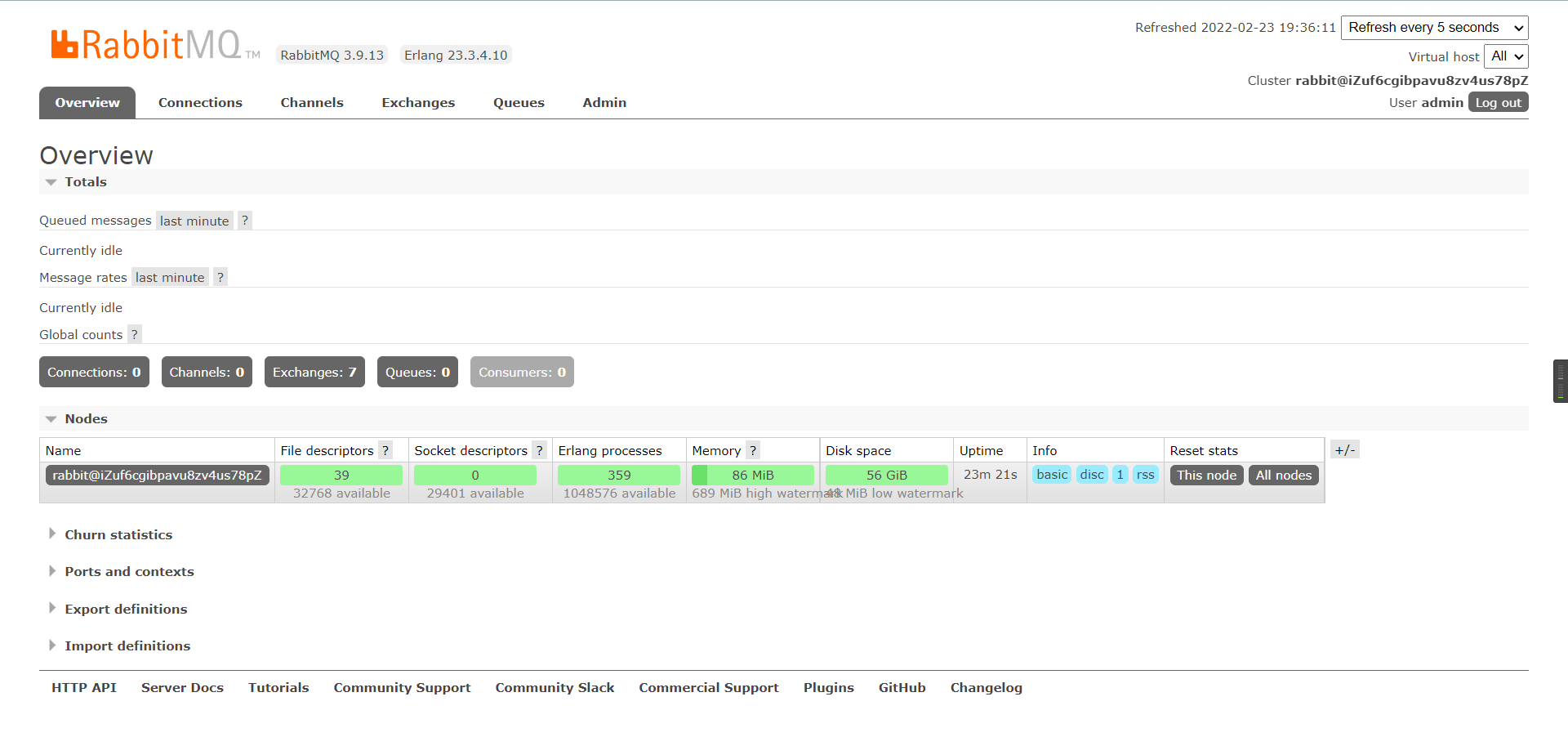The height and width of the screenshot is (737, 1568).
Task: Switch to the Connections tab
Action: point(200,103)
